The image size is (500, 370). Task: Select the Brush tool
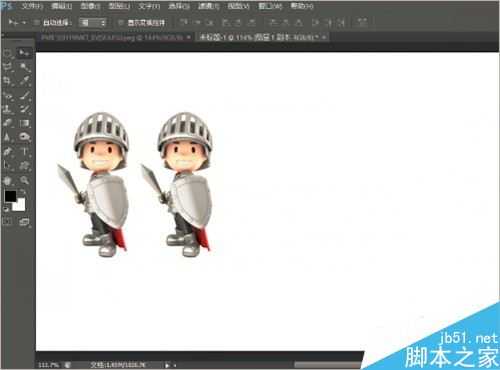pyautogui.click(x=24, y=95)
